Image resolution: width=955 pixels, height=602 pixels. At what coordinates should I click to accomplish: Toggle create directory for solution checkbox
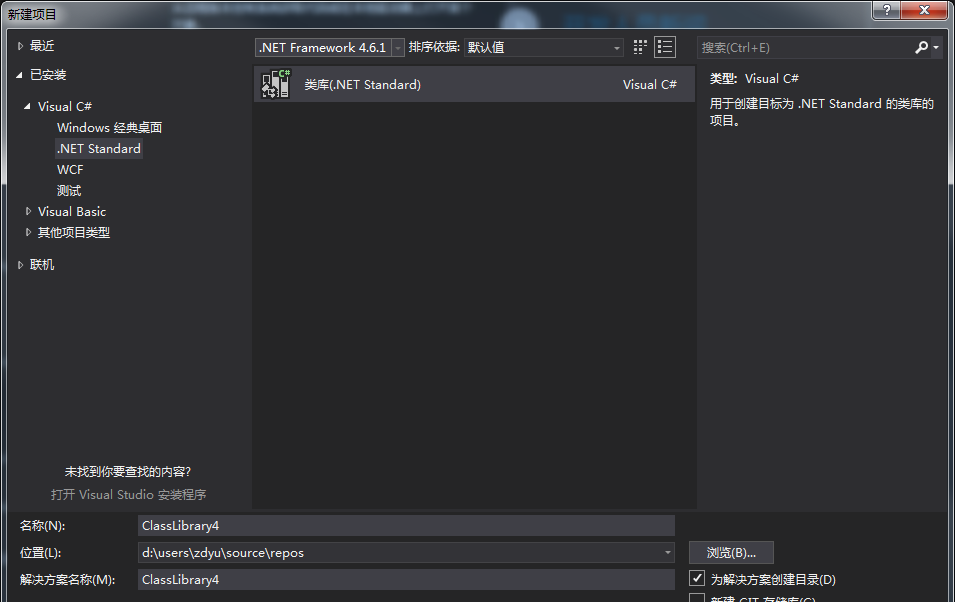pos(697,578)
